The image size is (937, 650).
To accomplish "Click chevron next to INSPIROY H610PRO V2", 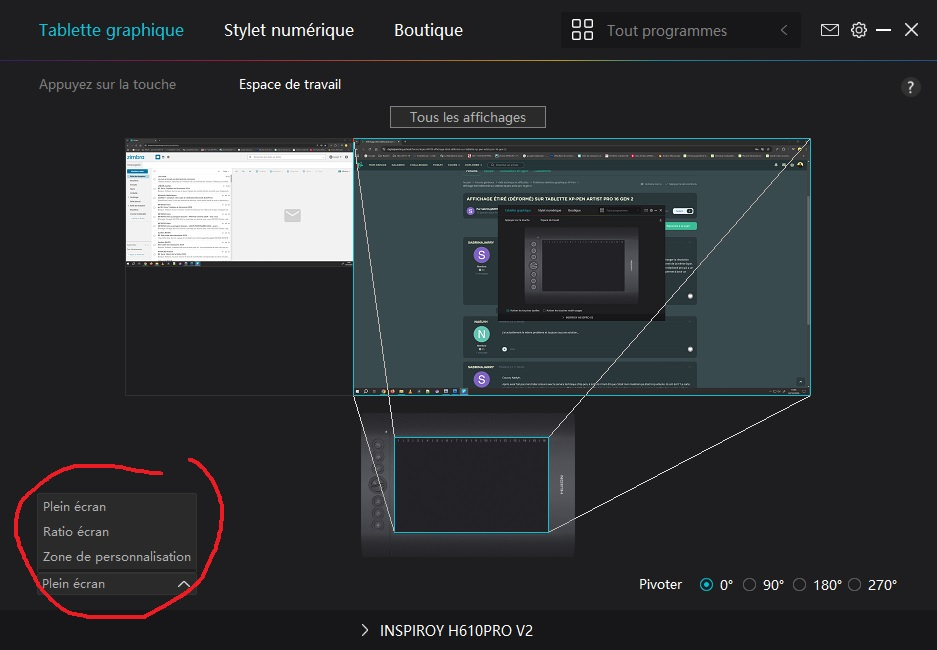I will tap(364, 630).
